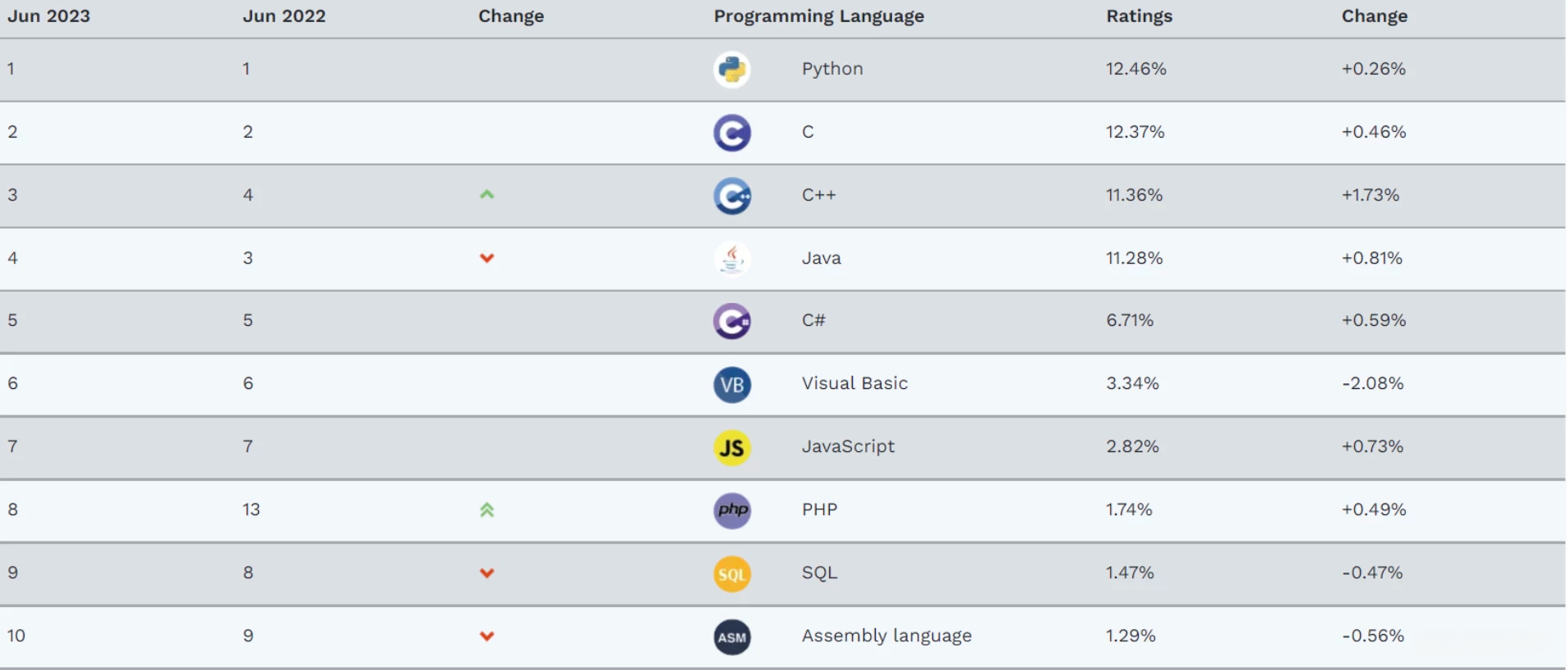The width and height of the screenshot is (1568, 670).
Task: Click the Assembly language name text
Action: [886, 636]
